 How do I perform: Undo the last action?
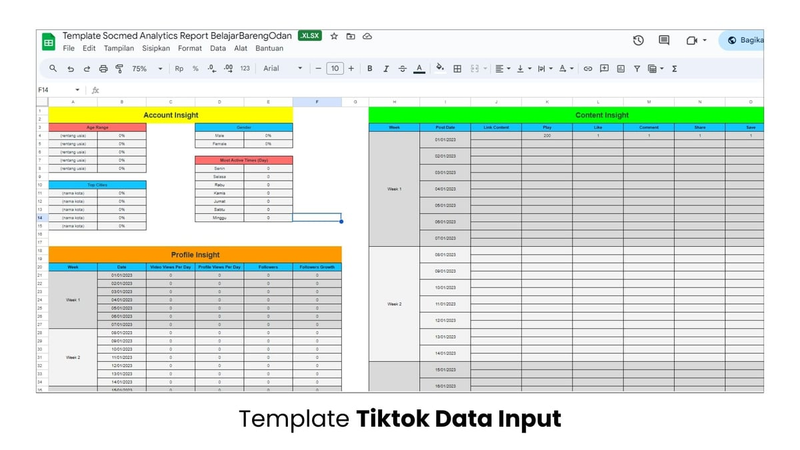pos(70,68)
